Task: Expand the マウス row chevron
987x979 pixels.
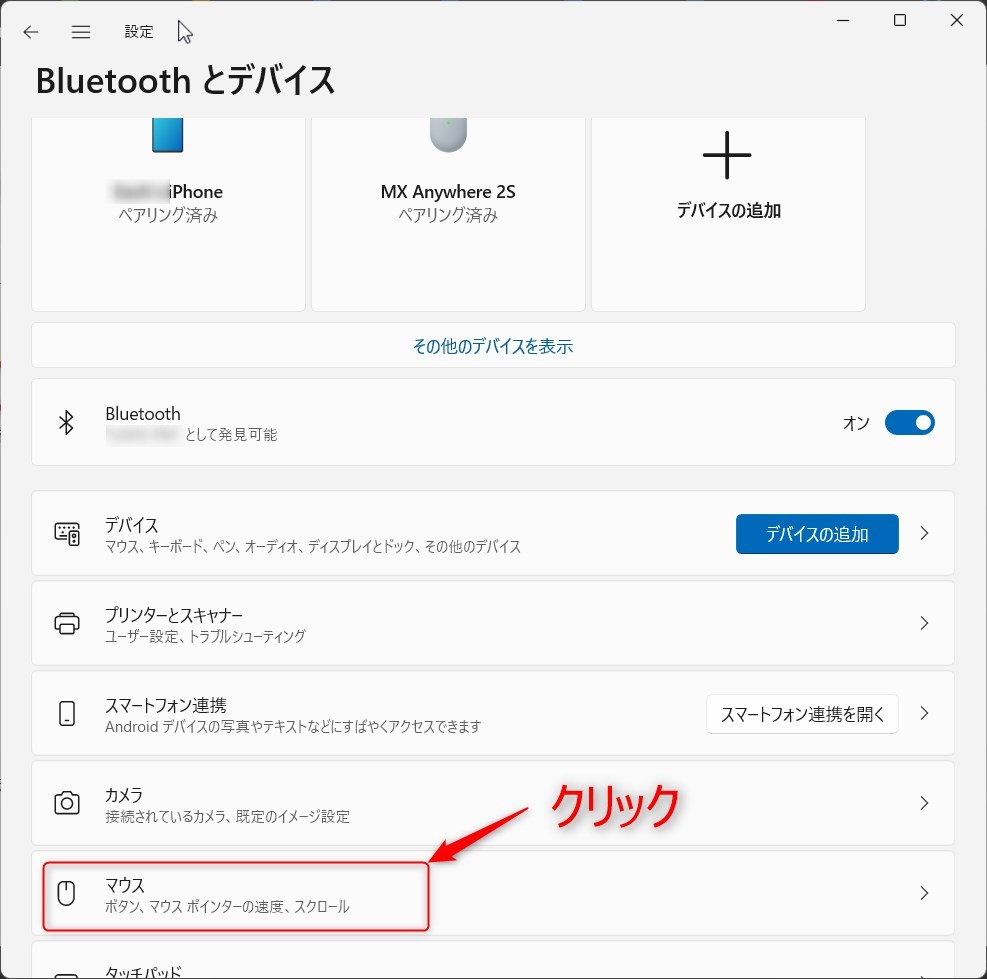Action: [x=924, y=893]
